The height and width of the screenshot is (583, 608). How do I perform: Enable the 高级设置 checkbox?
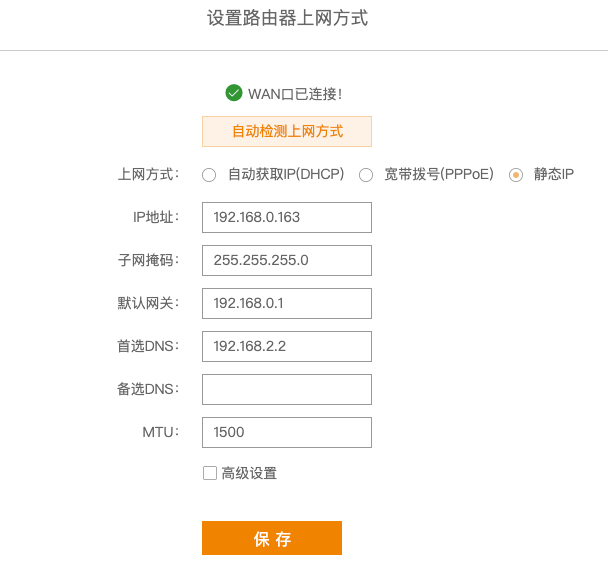pyautogui.click(x=210, y=473)
